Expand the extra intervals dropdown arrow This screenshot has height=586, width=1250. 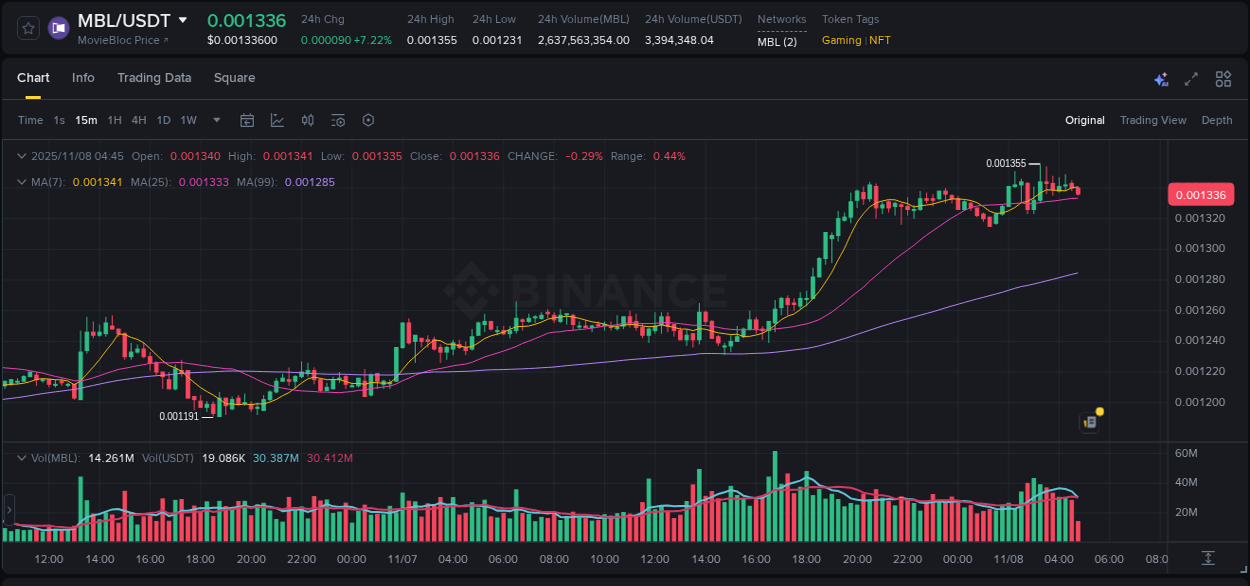[216, 120]
